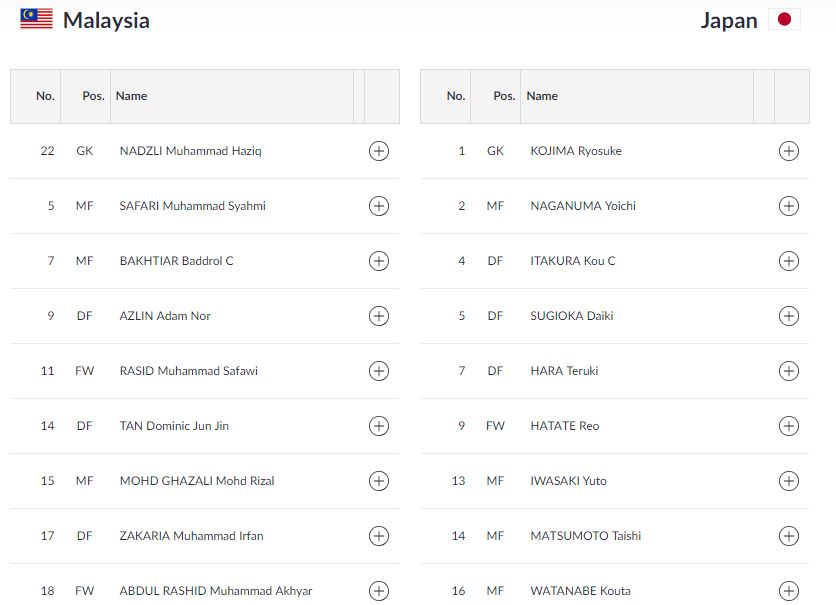Image resolution: width=836 pixels, height=605 pixels.
Task: Expand HATATE Reo's details
Action: tap(789, 425)
